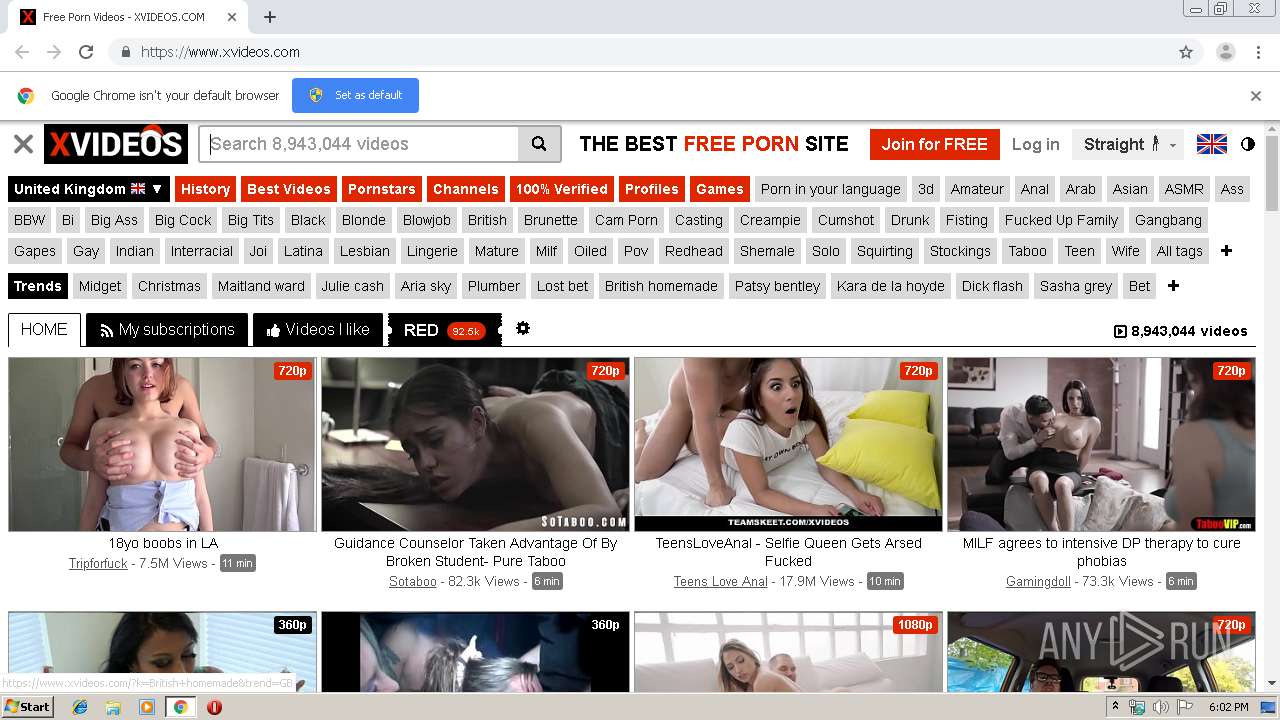The image size is (1280, 720).
Task: Open the Profiles section
Action: (651, 189)
